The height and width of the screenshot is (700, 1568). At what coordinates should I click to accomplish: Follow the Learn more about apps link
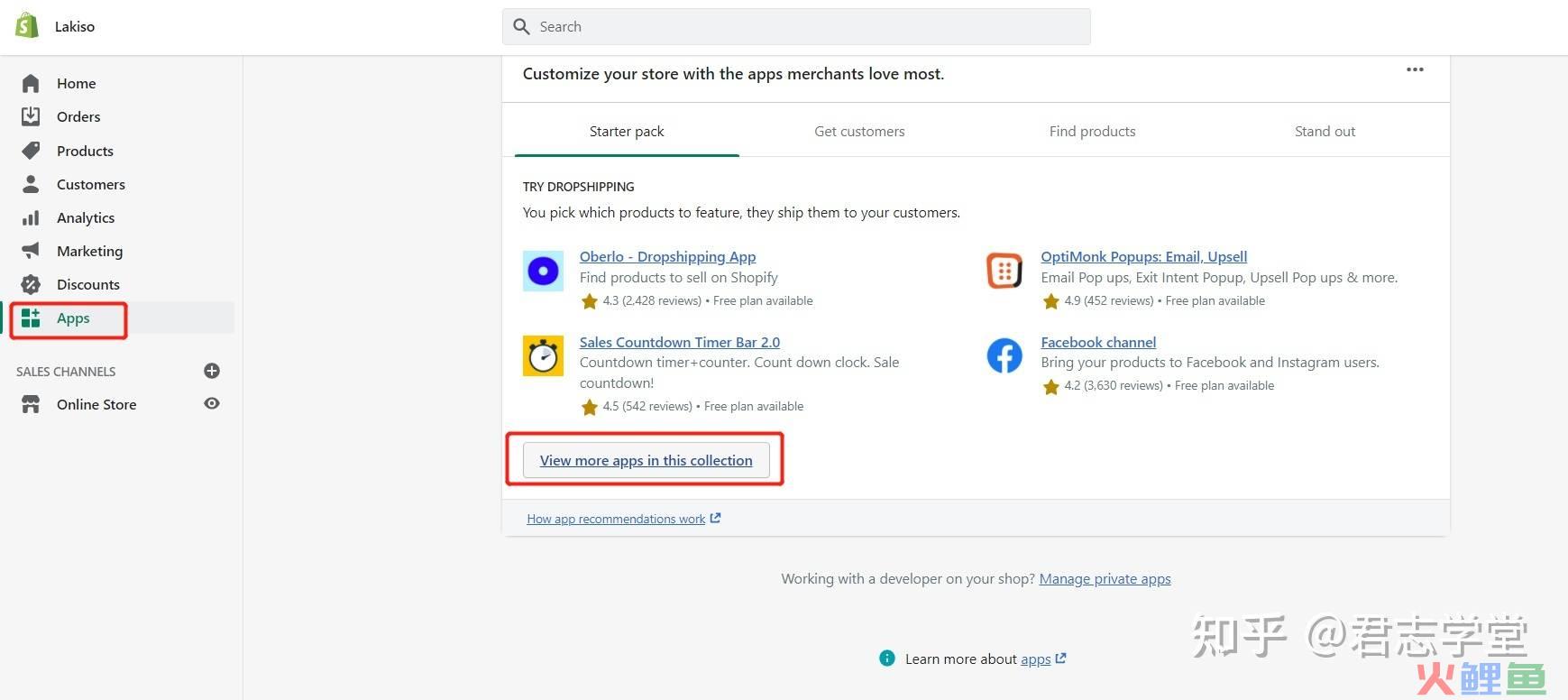tap(1042, 659)
